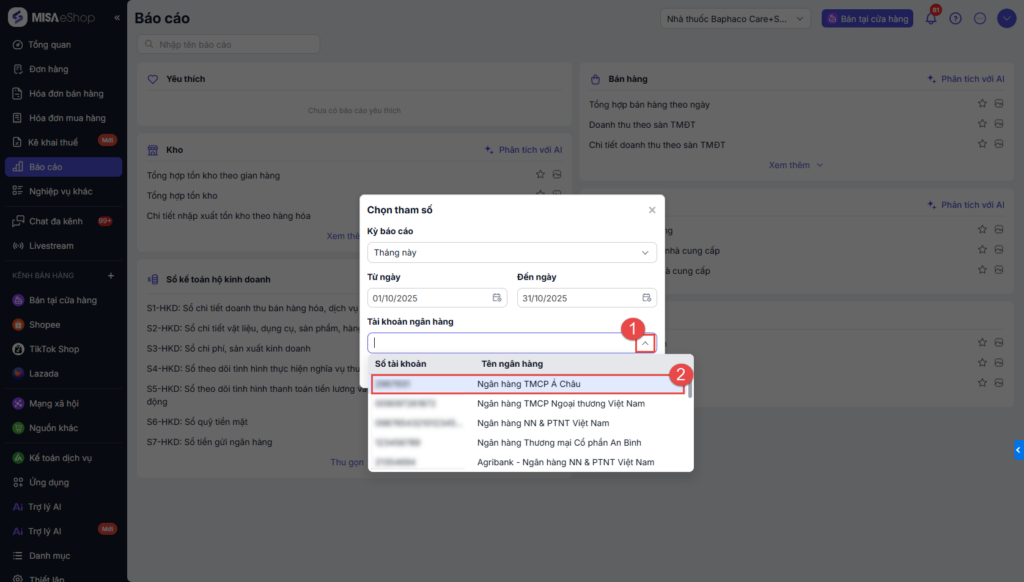Viewport: 1024px width, 582px height.
Task: Favorite the Chi tiết doanh thu theo sàn TMĐT report
Action: 982,144
